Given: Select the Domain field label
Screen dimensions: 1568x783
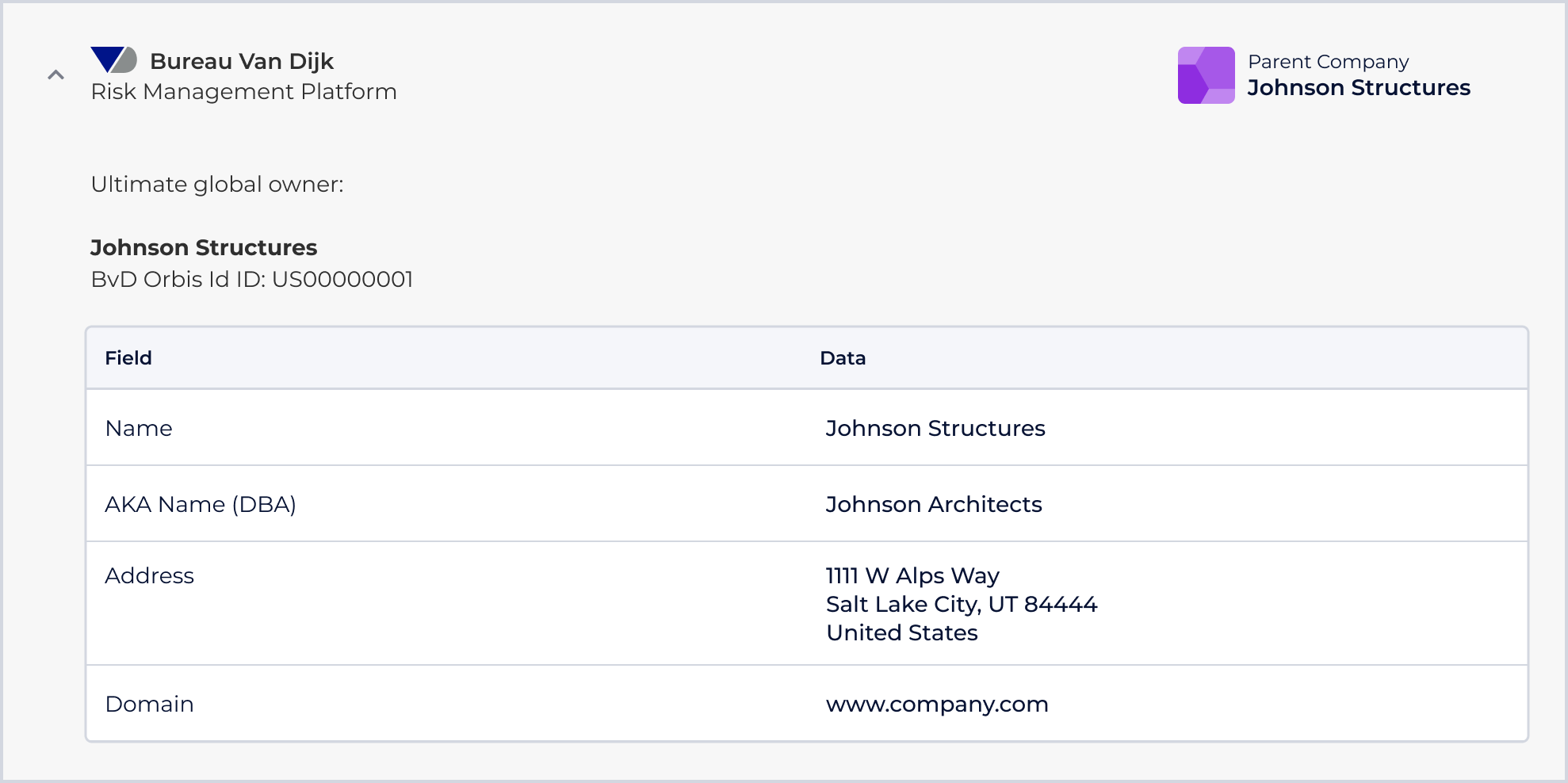Looking at the screenshot, I should click(149, 705).
